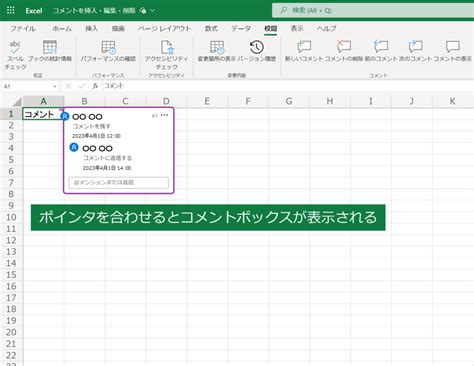
Task: Click the @mention or reply input field
Action: click(119, 183)
